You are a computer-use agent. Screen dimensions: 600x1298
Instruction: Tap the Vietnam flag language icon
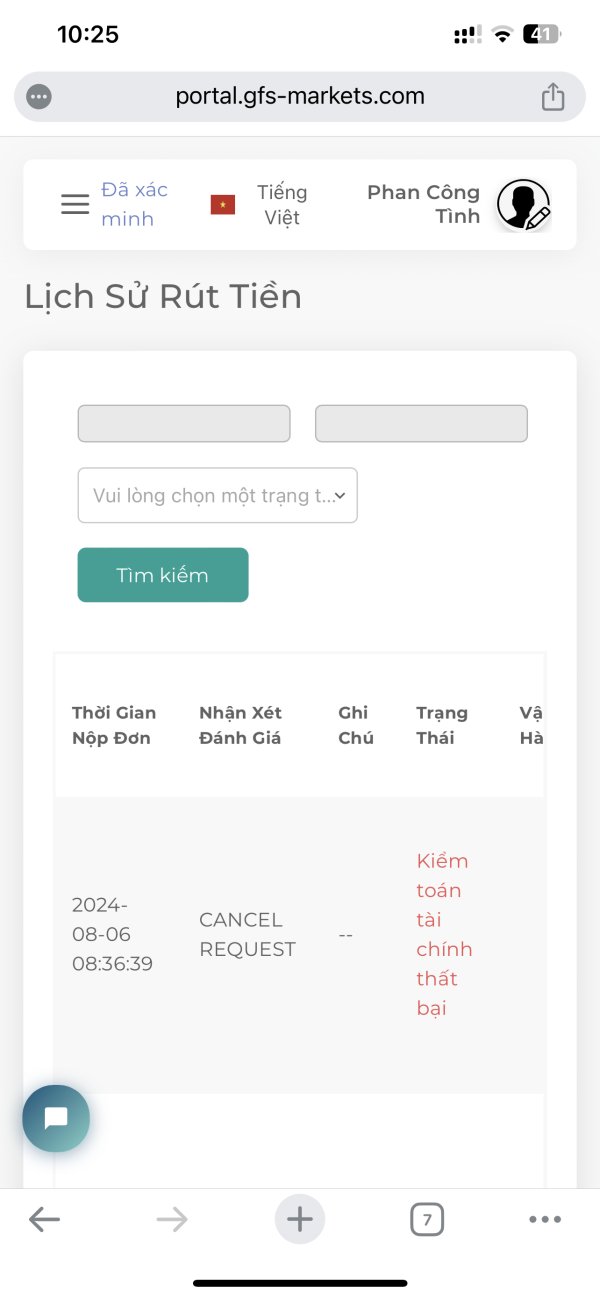(222, 205)
